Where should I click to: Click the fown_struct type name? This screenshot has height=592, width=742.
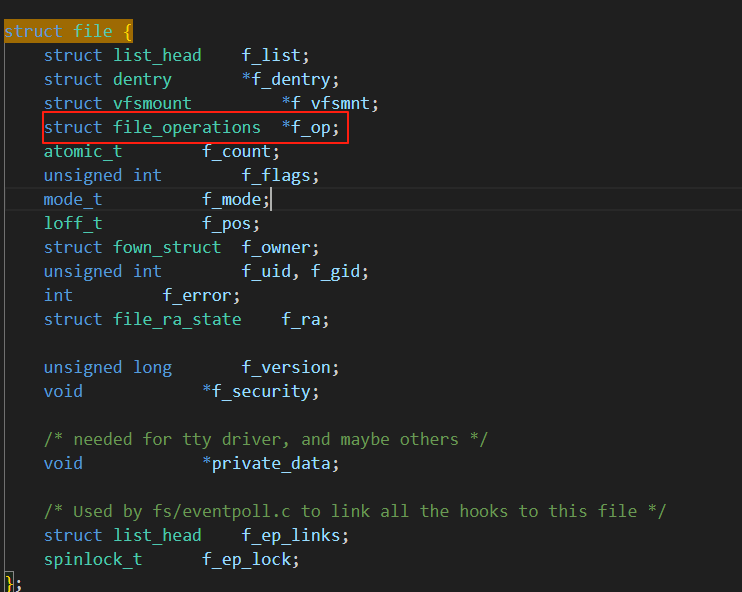(x=167, y=247)
